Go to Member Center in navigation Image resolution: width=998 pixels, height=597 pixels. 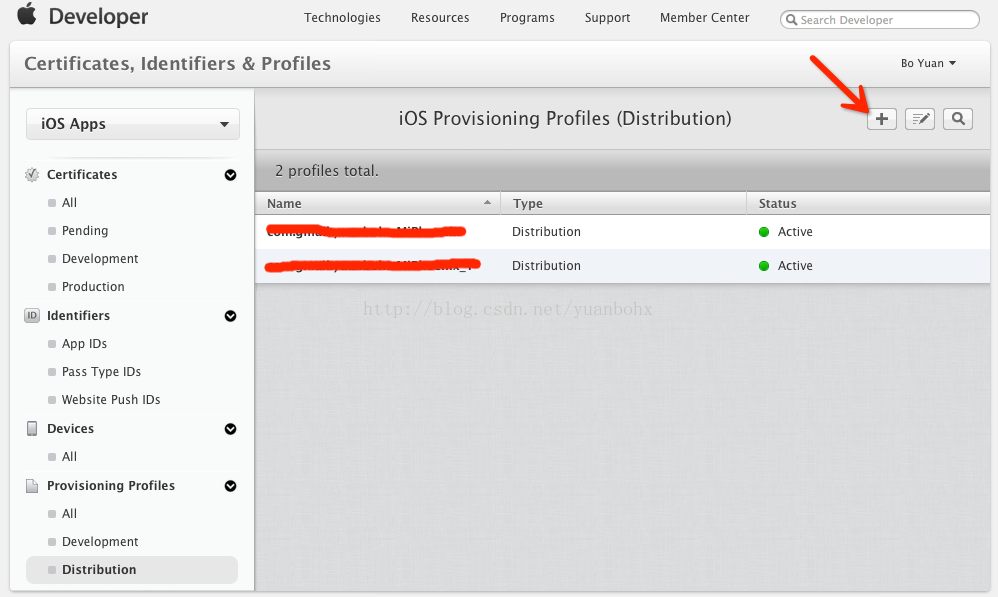click(704, 18)
